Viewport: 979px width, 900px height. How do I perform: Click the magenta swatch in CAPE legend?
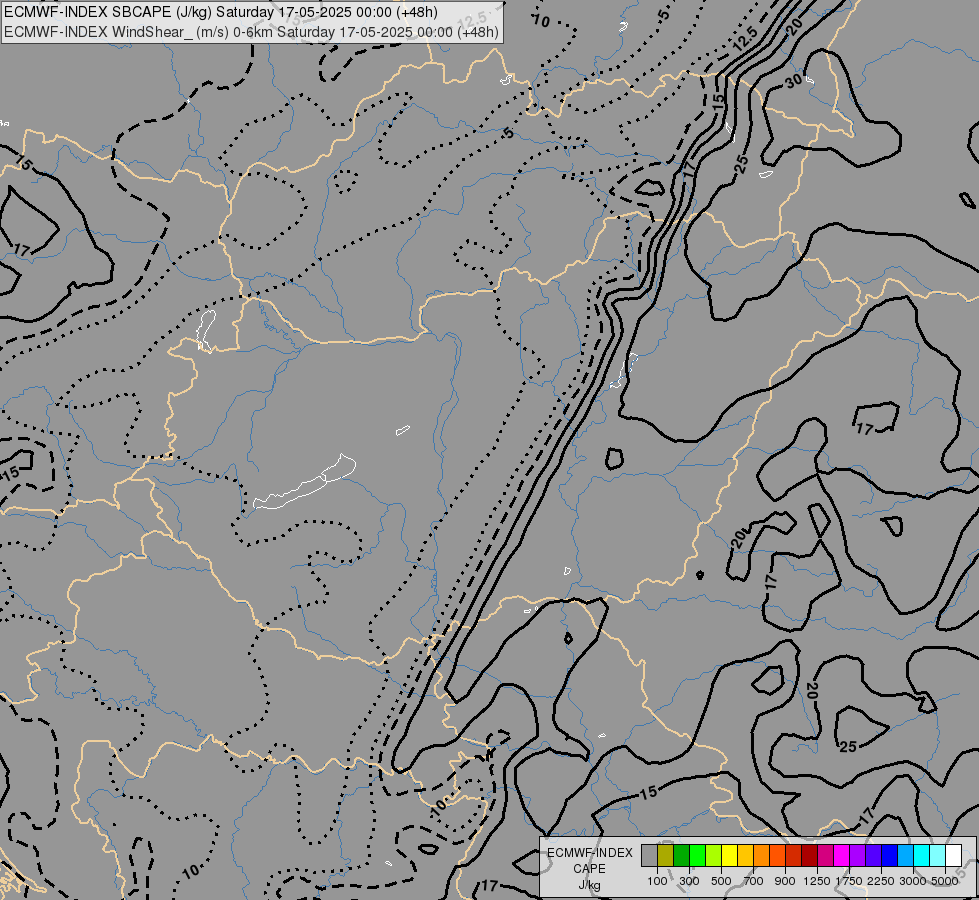tap(842, 855)
